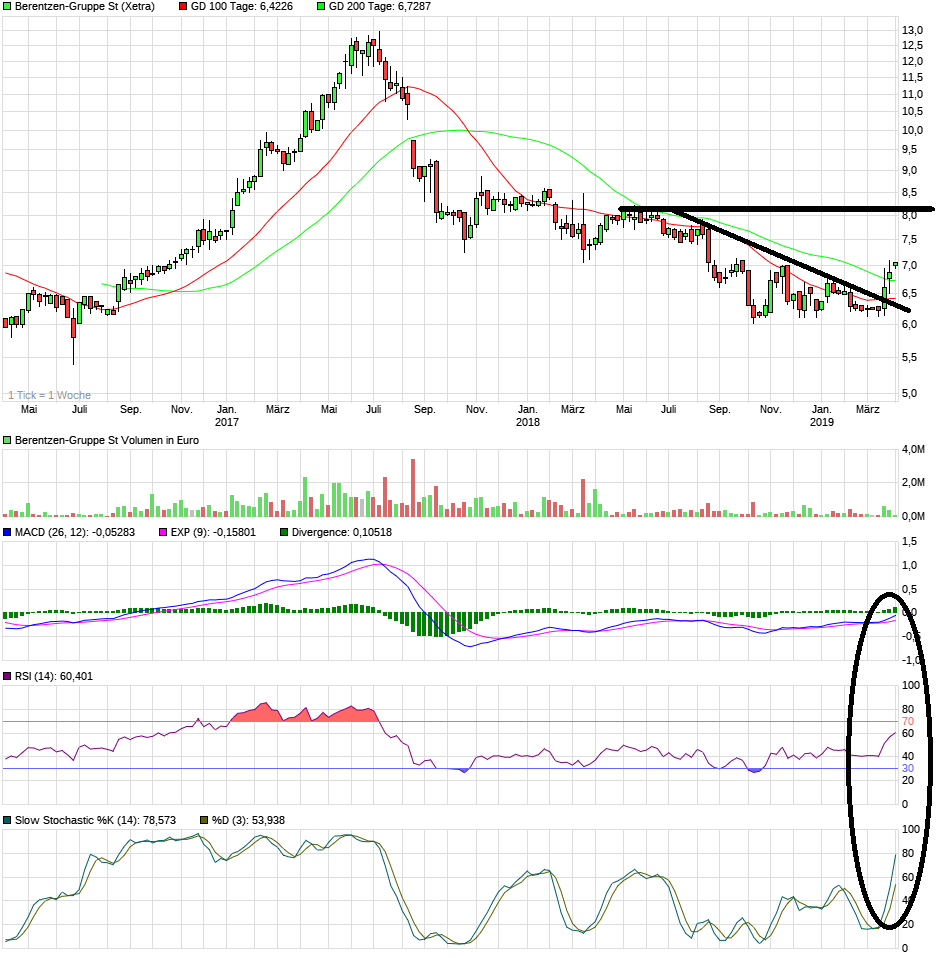Click the 'Jan. 2017' time axis label
The height and width of the screenshot is (958, 940).
[227, 416]
